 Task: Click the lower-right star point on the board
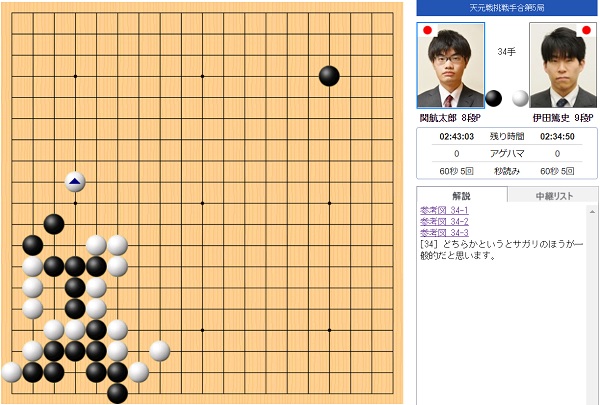click(x=329, y=330)
